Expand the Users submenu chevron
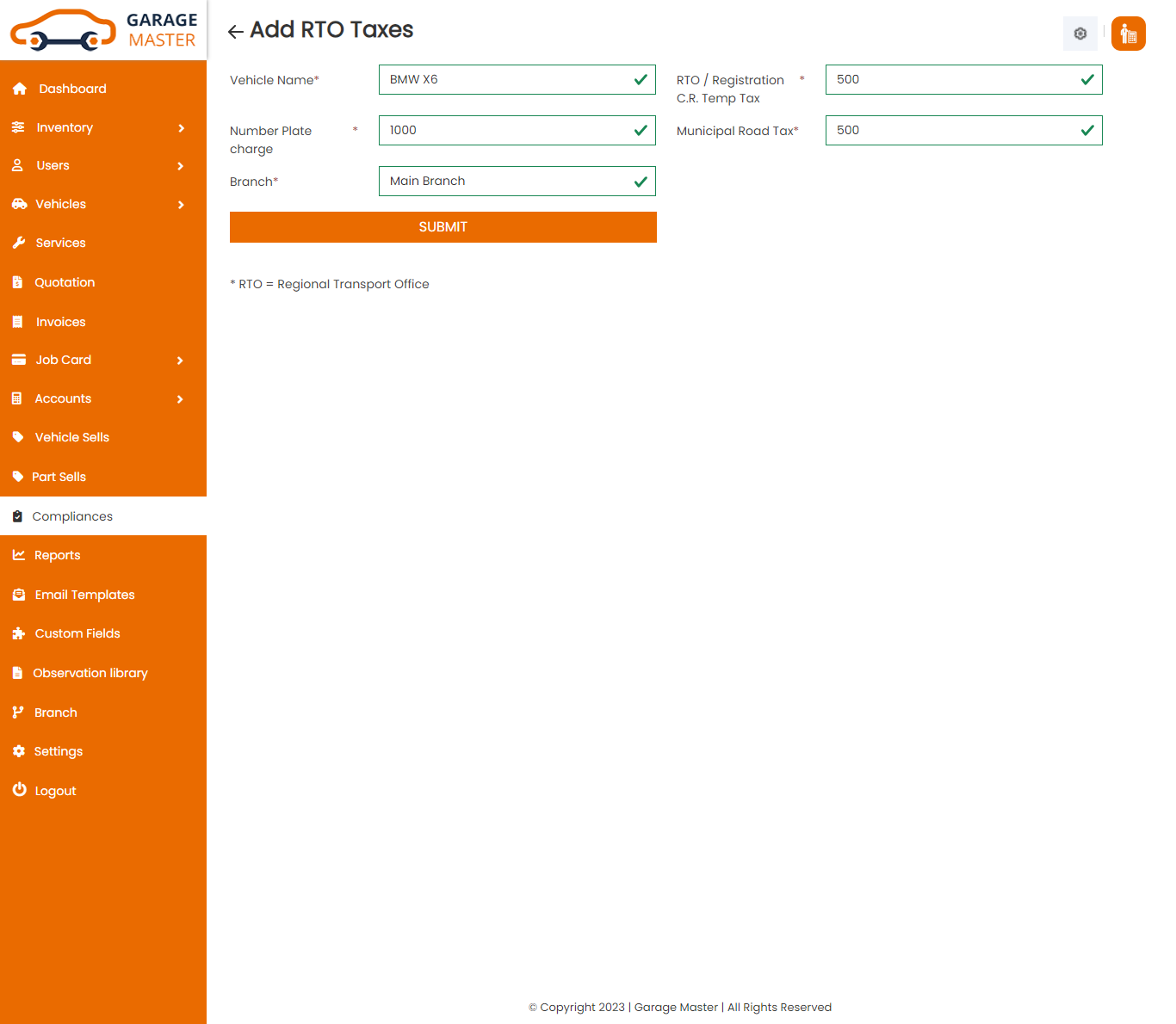Image resolution: width=1176 pixels, height=1024 pixels. click(x=181, y=165)
